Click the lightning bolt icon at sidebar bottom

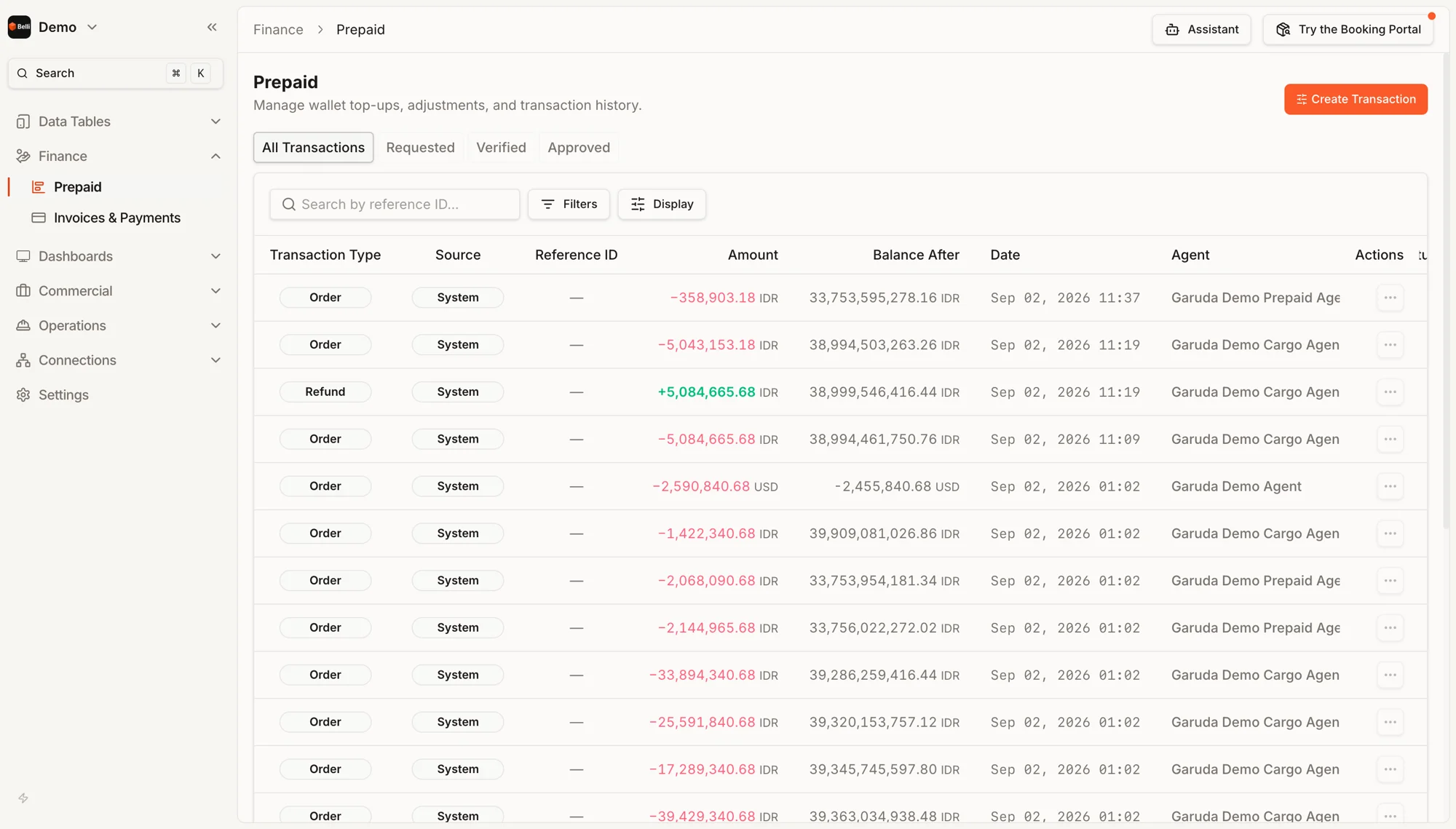click(23, 798)
